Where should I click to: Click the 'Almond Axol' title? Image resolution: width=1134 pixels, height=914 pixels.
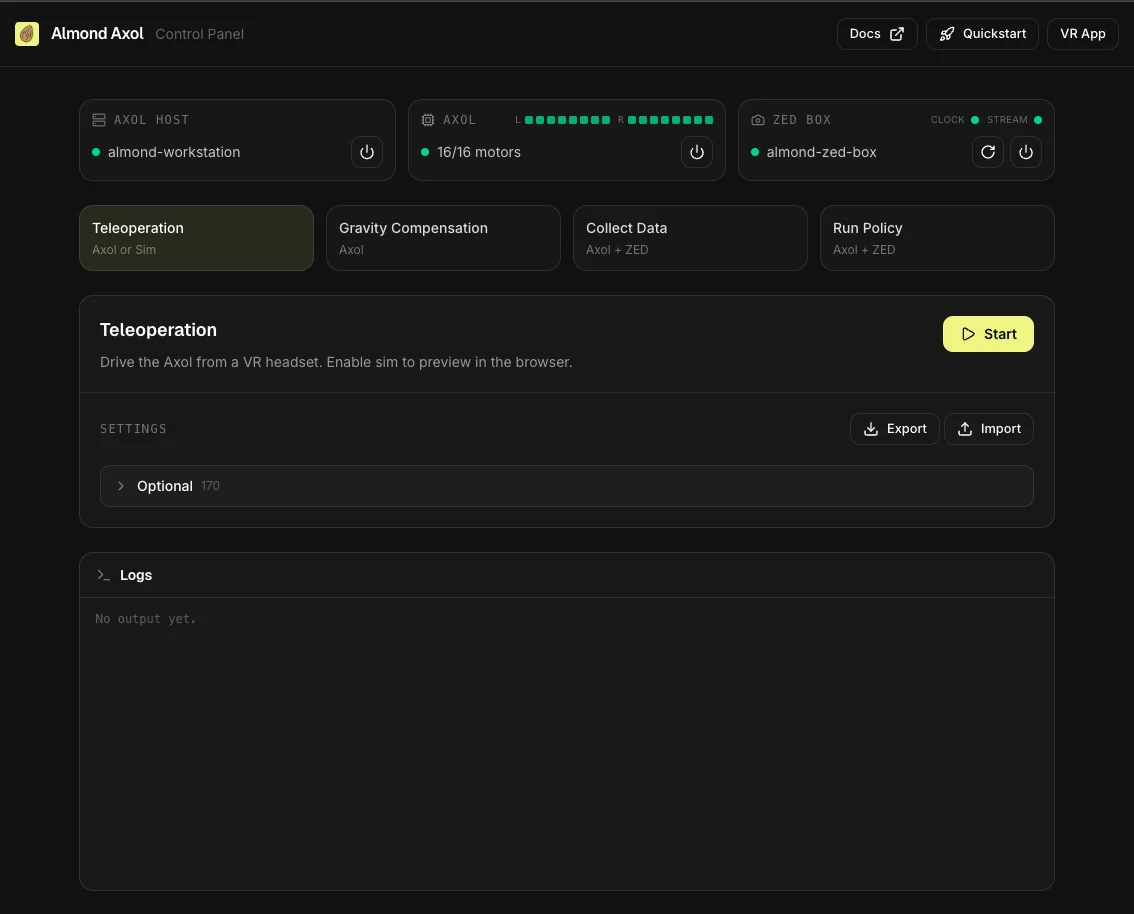point(97,34)
